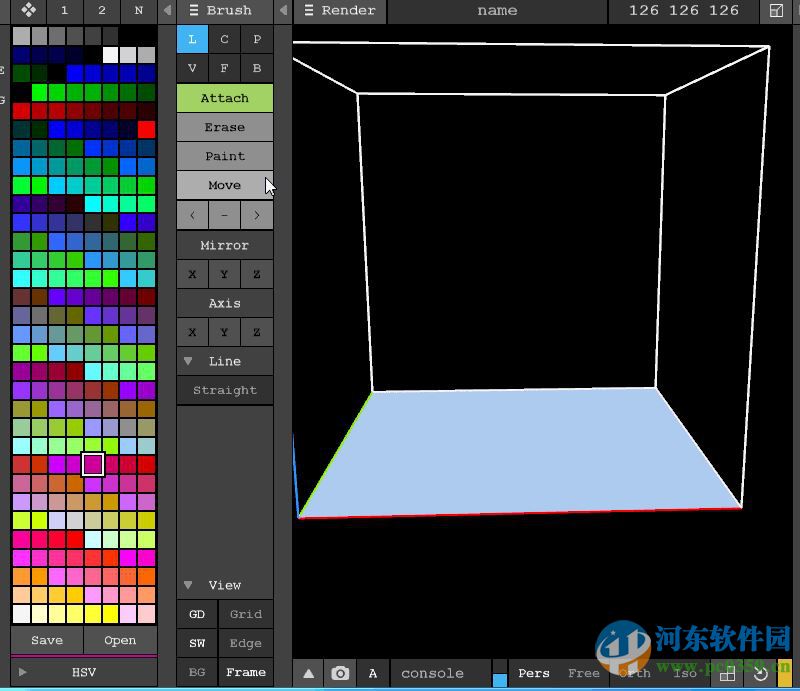Collapse the View section
The height and width of the screenshot is (691, 800).
pos(188,585)
